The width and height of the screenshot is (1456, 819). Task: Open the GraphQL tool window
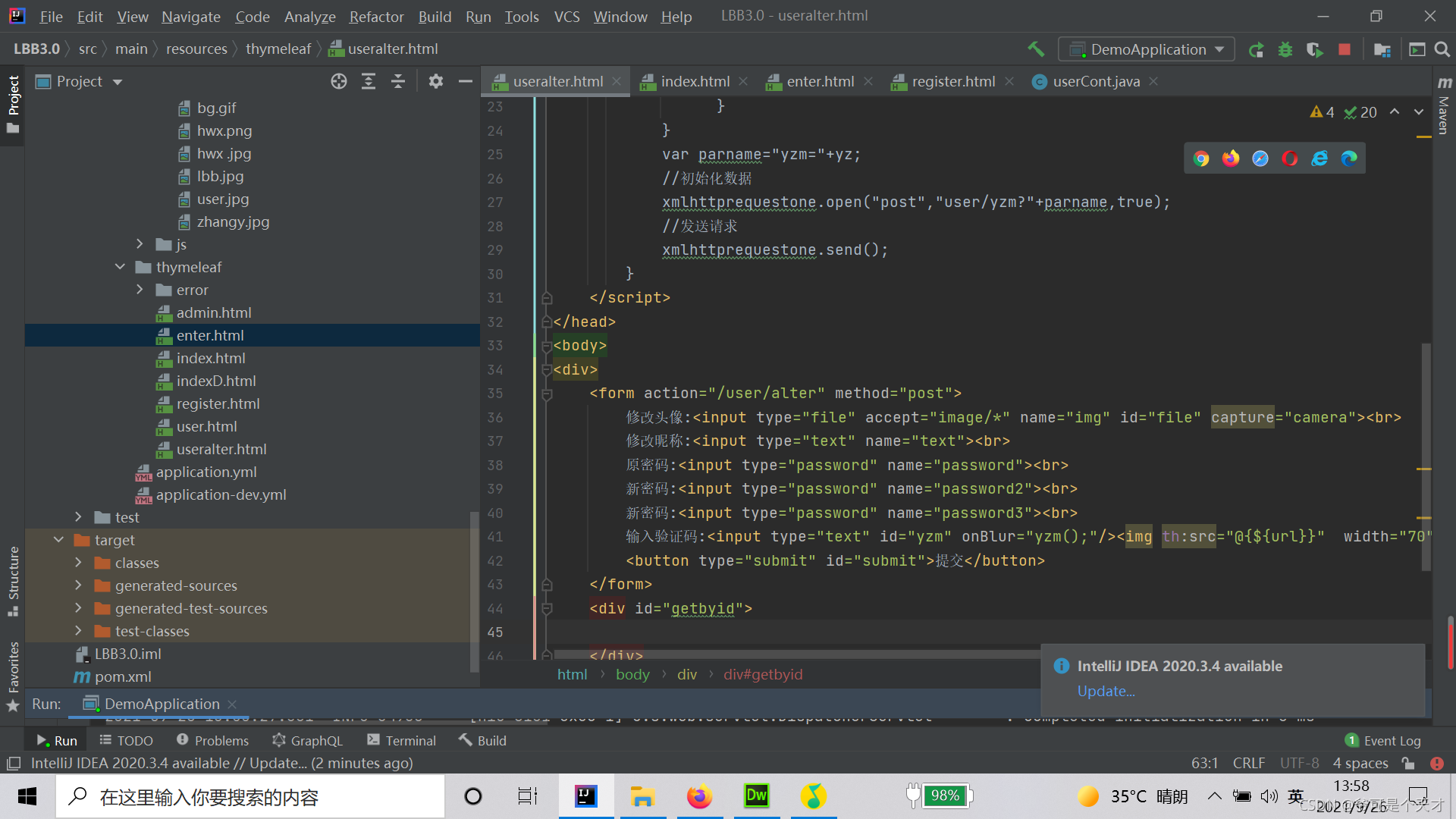pos(307,741)
